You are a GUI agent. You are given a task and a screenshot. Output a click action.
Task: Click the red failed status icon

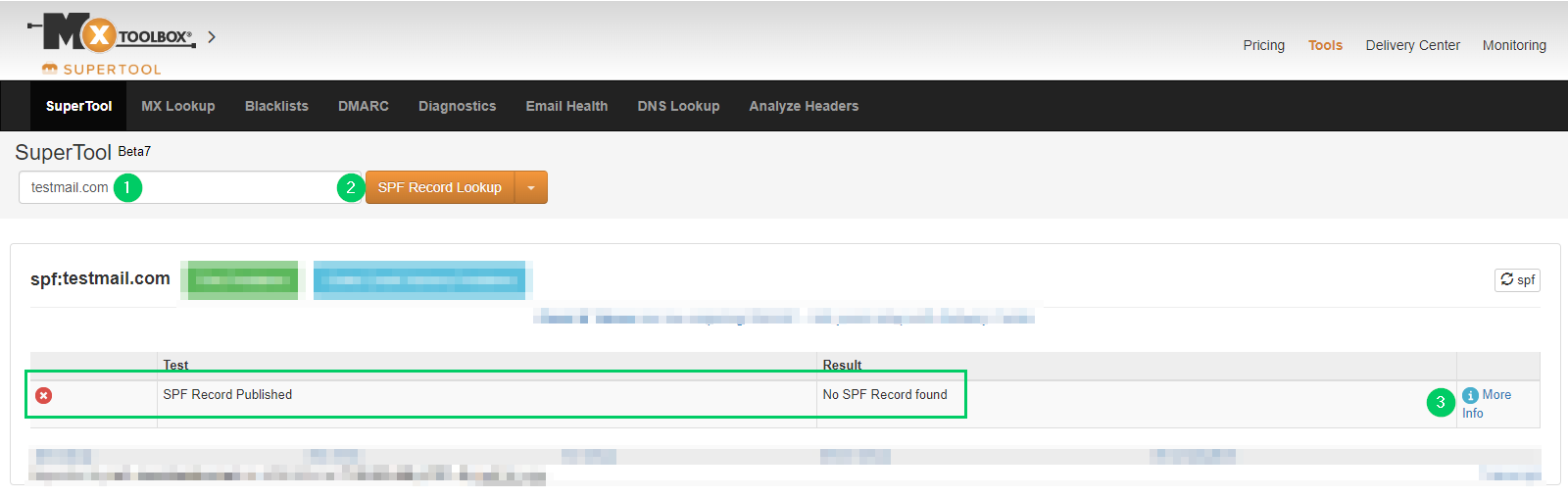coord(44,395)
